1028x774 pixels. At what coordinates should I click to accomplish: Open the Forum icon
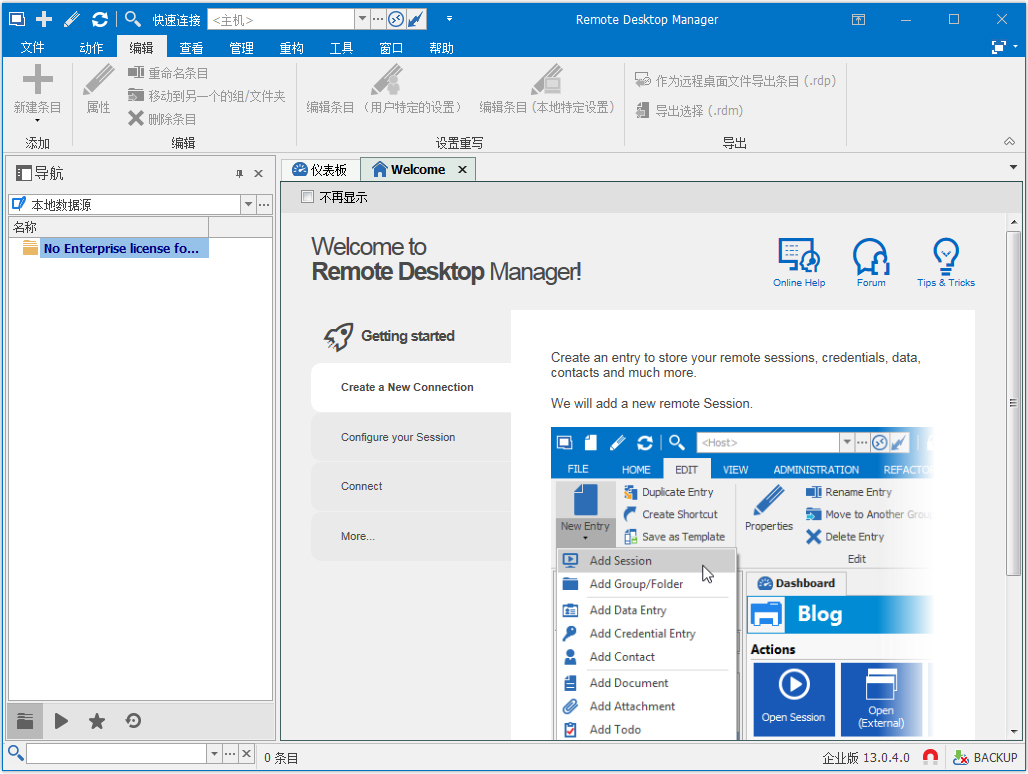pyautogui.click(x=871, y=258)
